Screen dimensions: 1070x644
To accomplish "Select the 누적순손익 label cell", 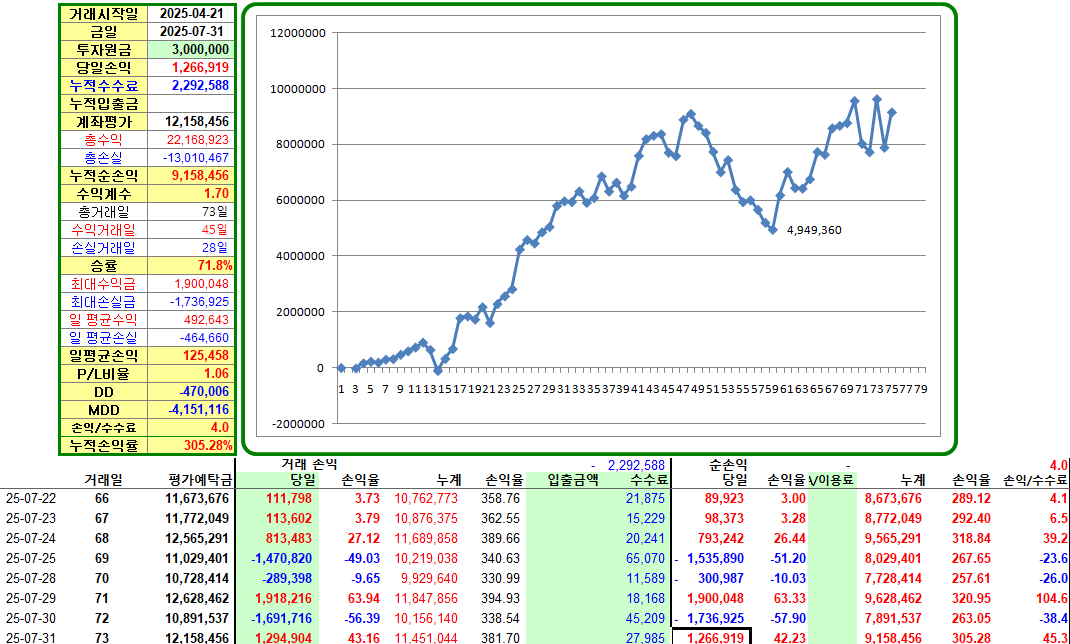I will pos(104,176).
